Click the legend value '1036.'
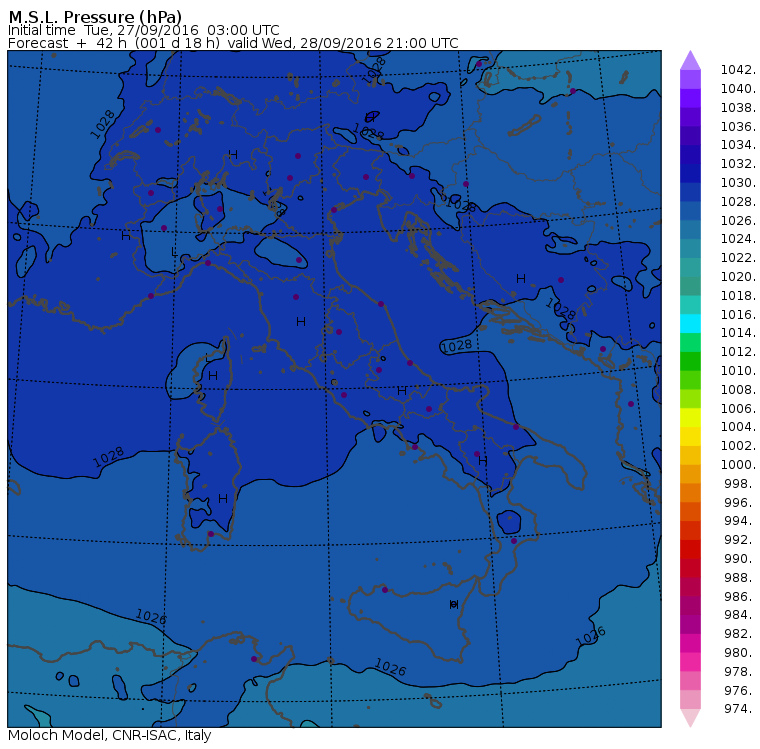Screen dimensions: 760x749 738,127
